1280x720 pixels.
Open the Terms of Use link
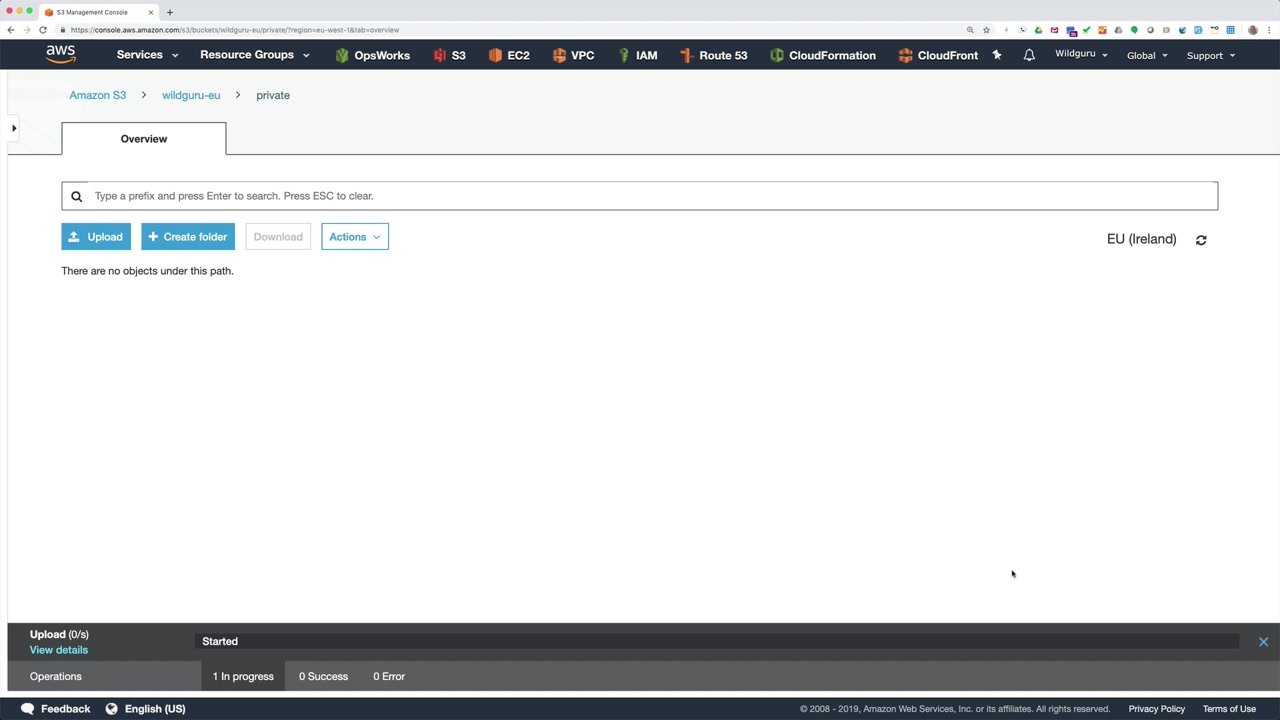[x=1229, y=709]
